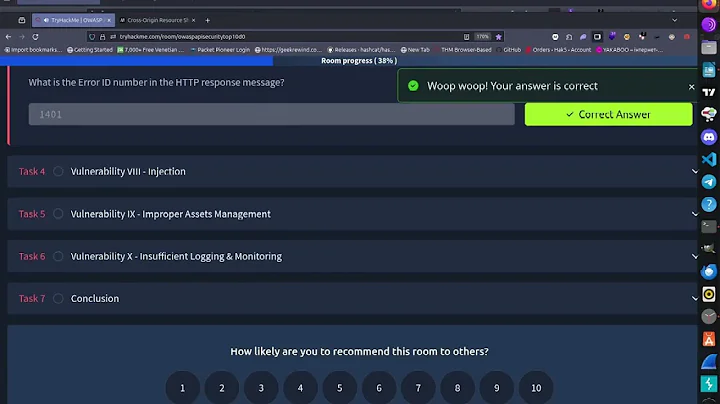The height and width of the screenshot is (404, 720).
Task: Open the Getting Started bookmark
Action: pos(90,50)
